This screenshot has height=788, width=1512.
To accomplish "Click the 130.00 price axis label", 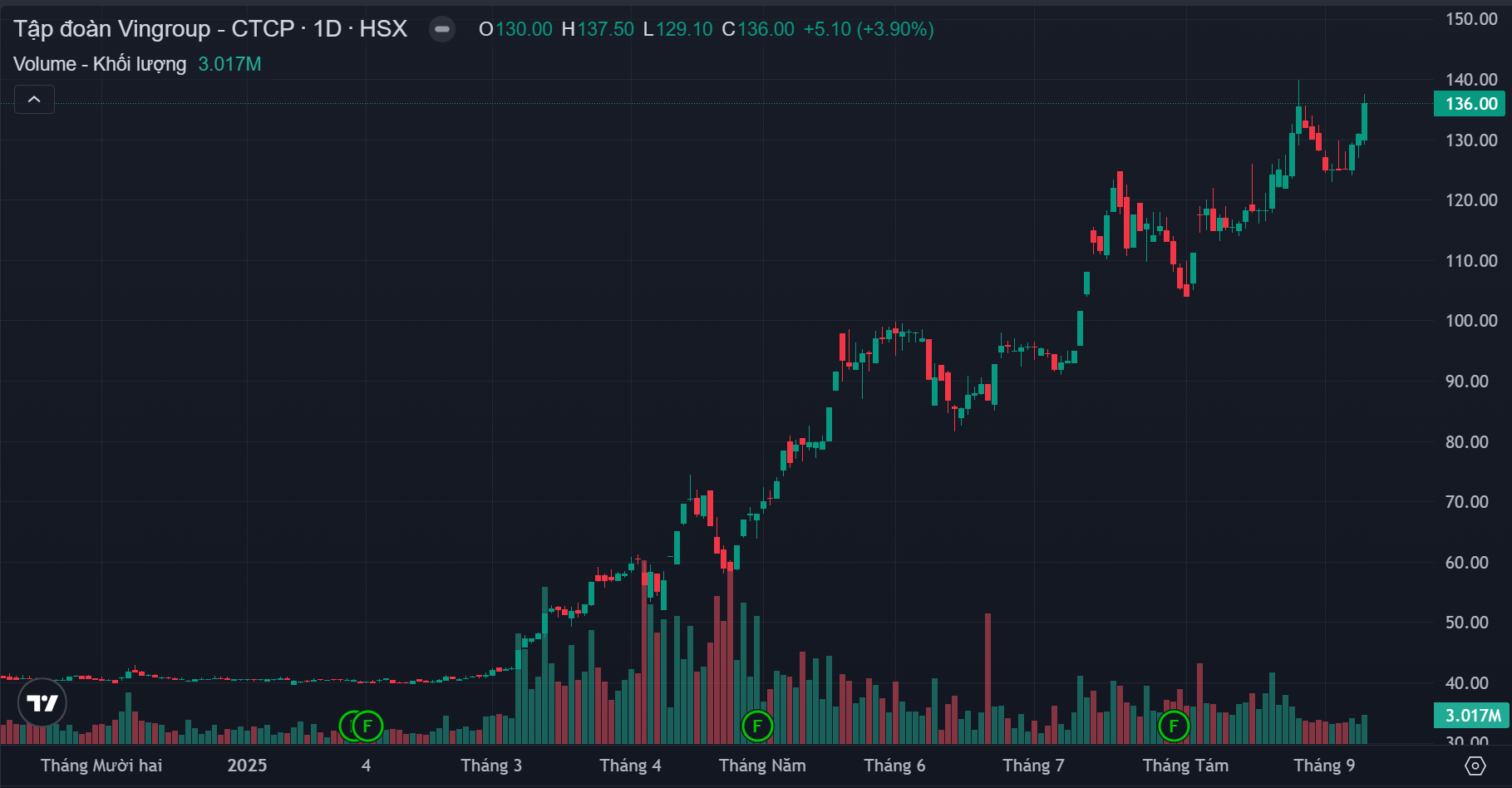I will 1471,140.
